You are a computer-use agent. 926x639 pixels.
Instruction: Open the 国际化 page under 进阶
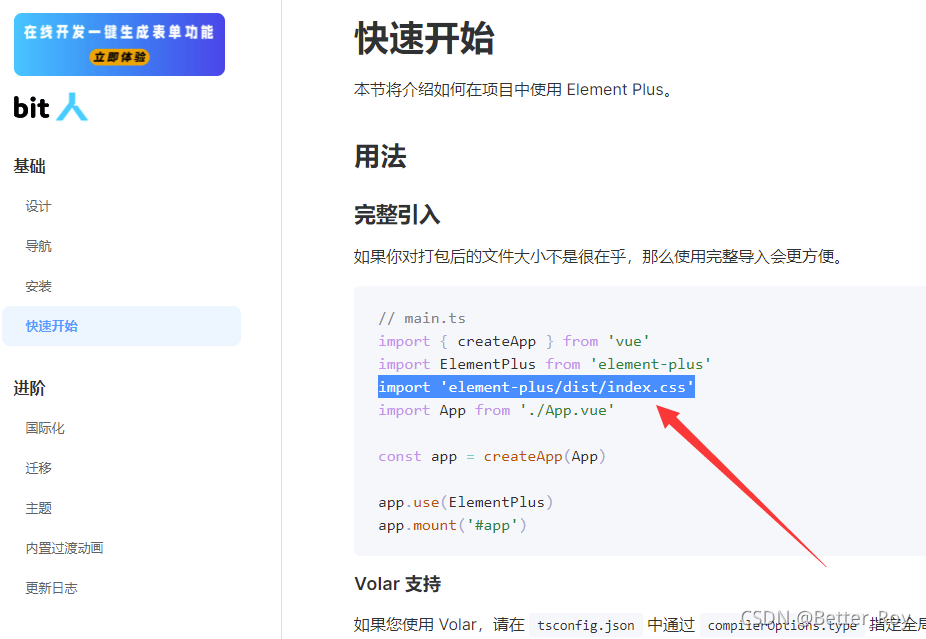46,427
